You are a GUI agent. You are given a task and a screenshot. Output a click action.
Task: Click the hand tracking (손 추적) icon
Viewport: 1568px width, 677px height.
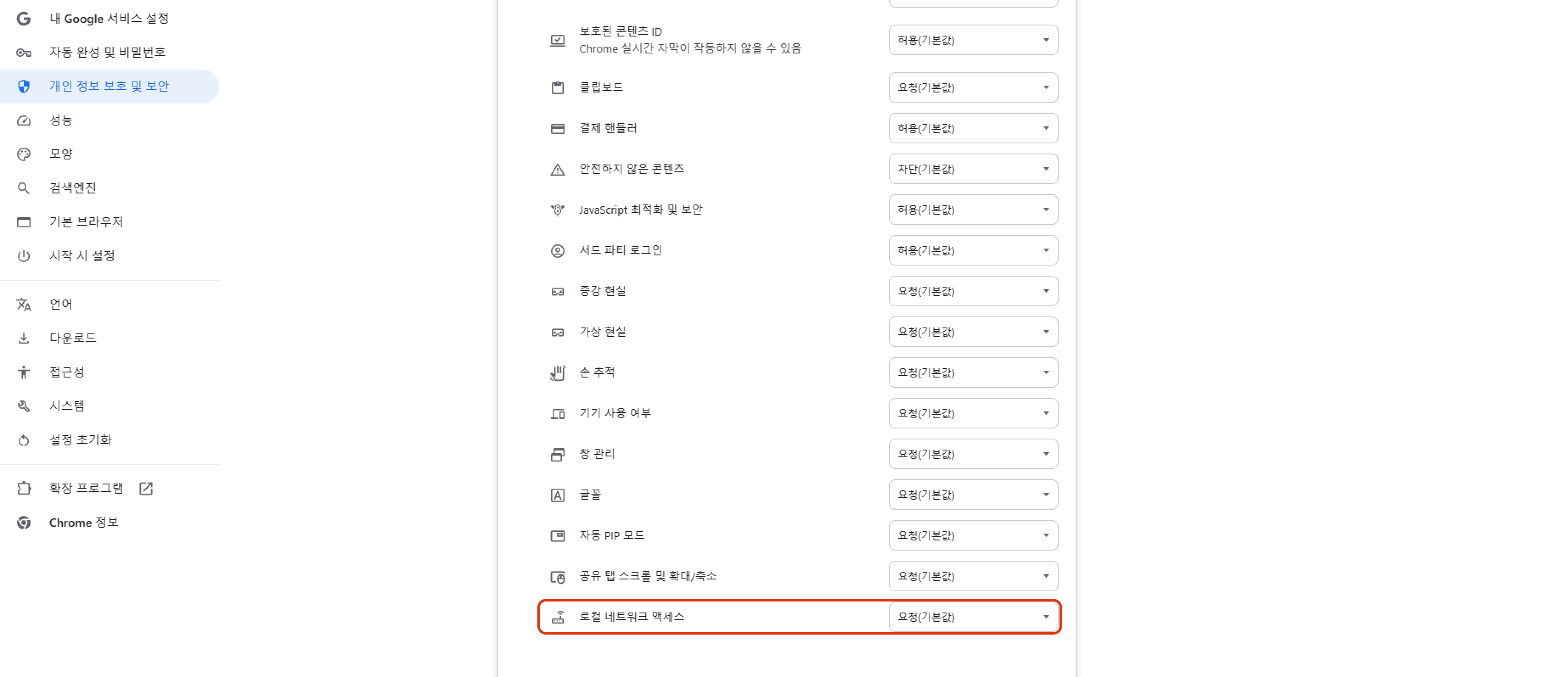click(x=557, y=372)
